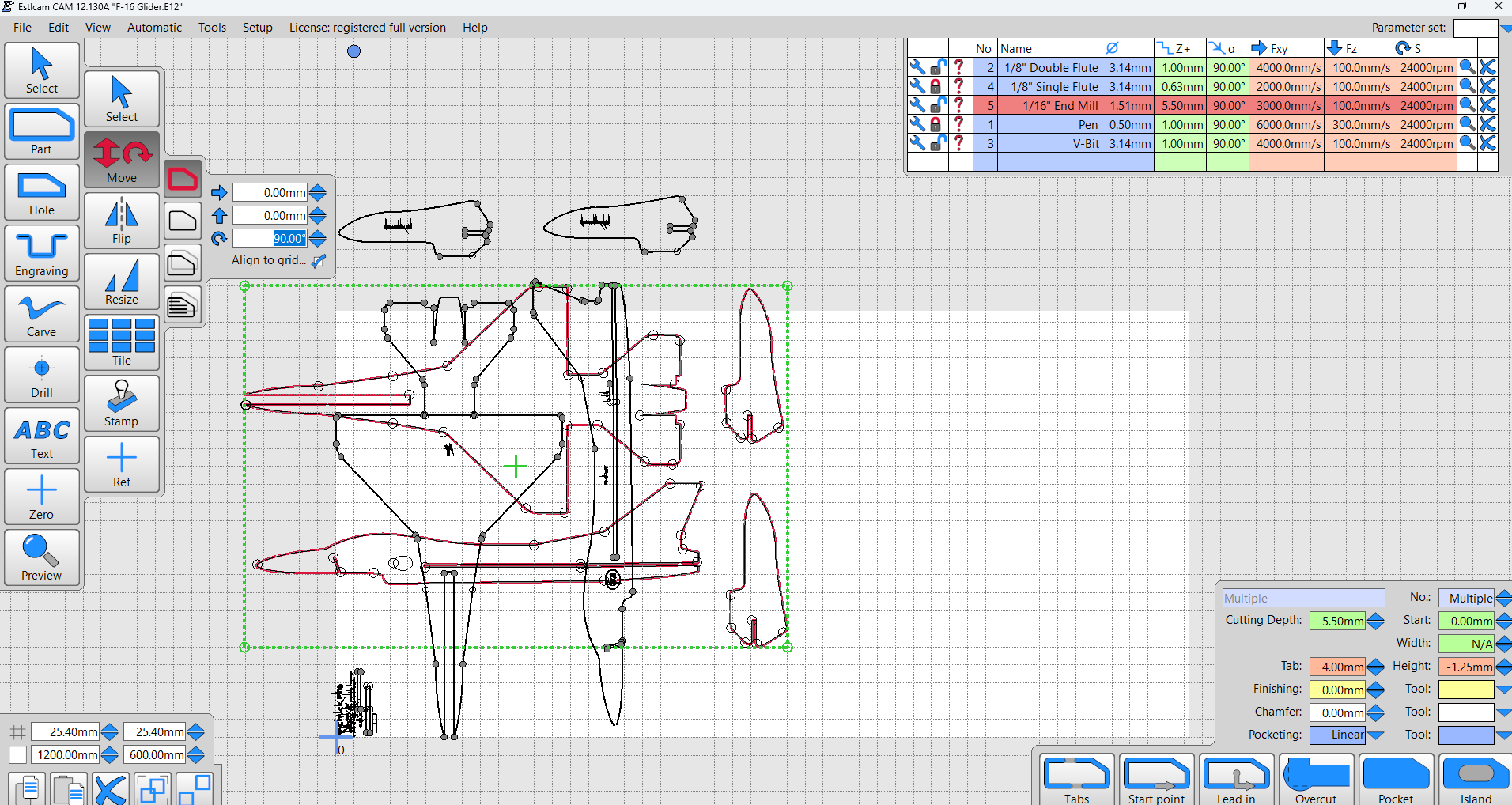Open the yellow Finishing Tool dropdown
Viewport: 1512px width, 805px height.
[1503, 690]
